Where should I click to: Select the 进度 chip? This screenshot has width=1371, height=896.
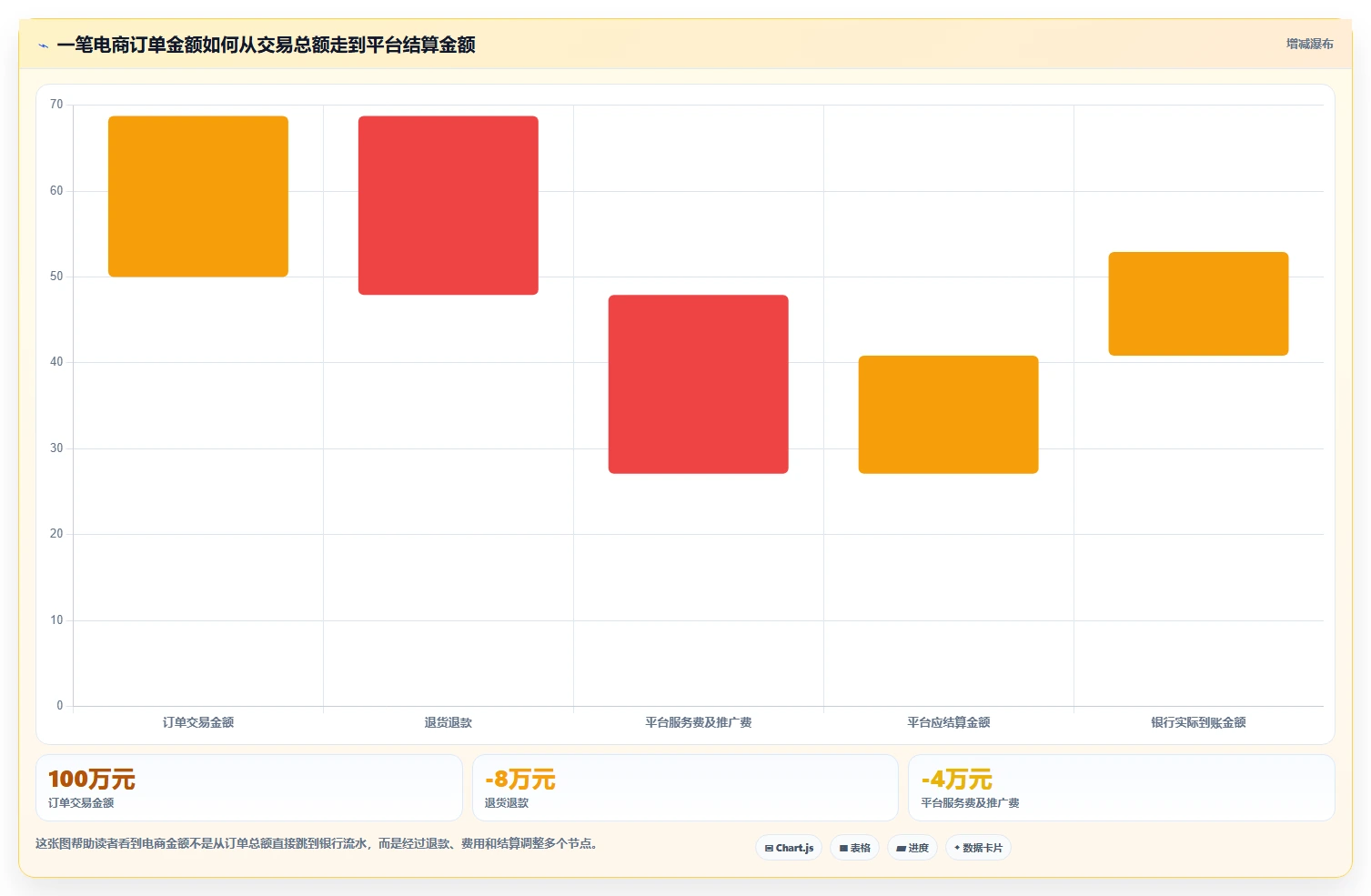[x=912, y=848]
